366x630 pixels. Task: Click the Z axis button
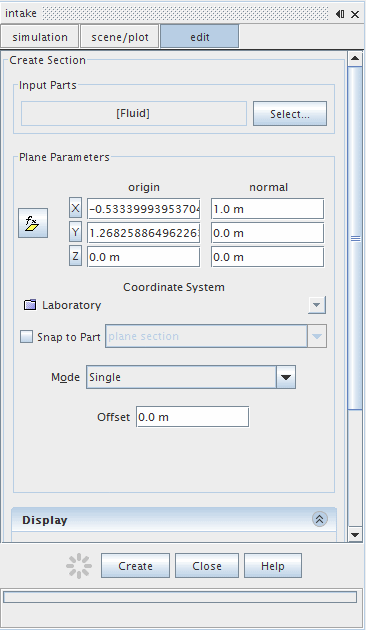click(x=75, y=256)
